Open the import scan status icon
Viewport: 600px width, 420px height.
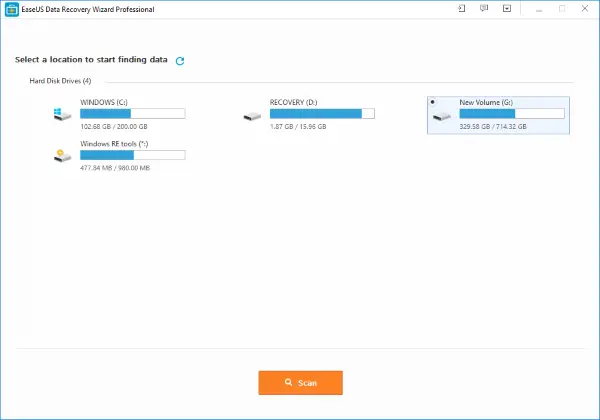coord(462,8)
